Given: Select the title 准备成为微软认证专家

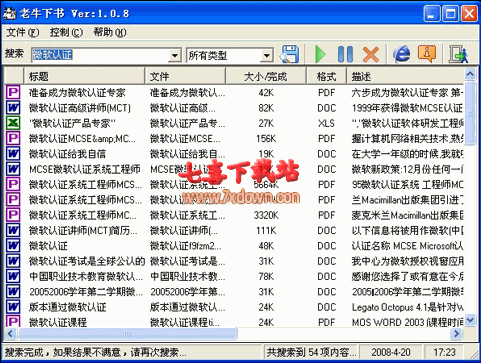Looking at the screenshot, I should pyautogui.click(x=77, y=93).
